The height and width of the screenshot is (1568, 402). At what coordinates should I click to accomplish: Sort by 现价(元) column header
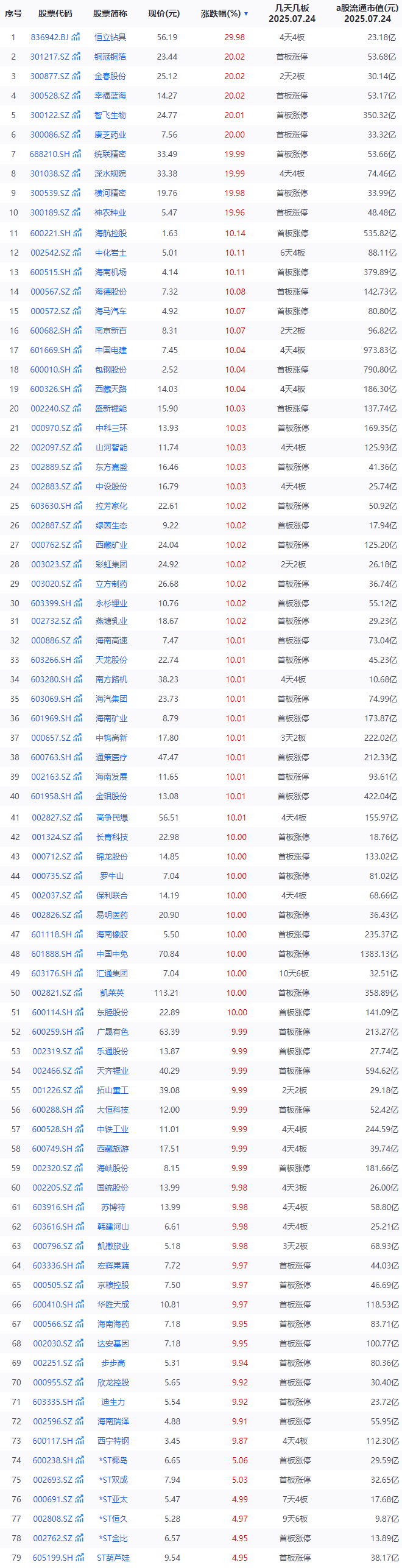164,13
